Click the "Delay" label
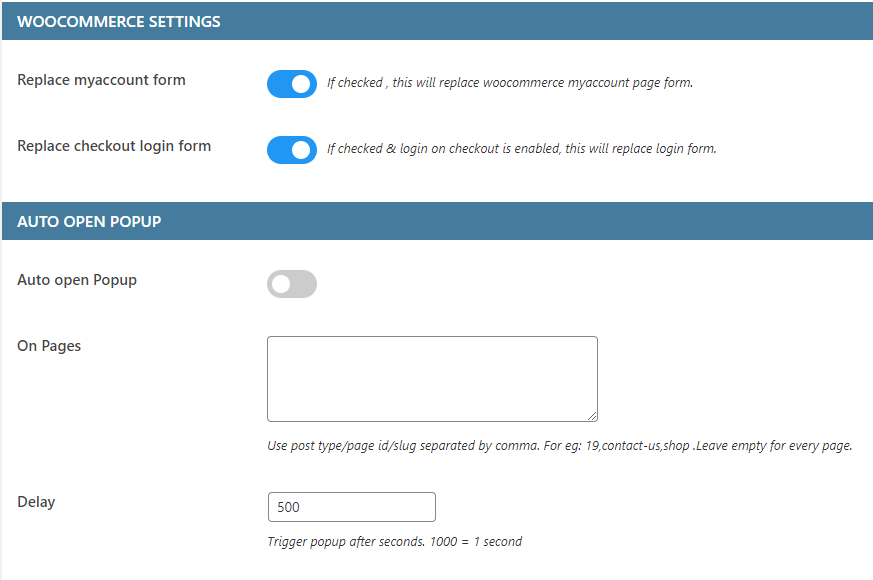873x580 pixels. [x=36, y=502]
